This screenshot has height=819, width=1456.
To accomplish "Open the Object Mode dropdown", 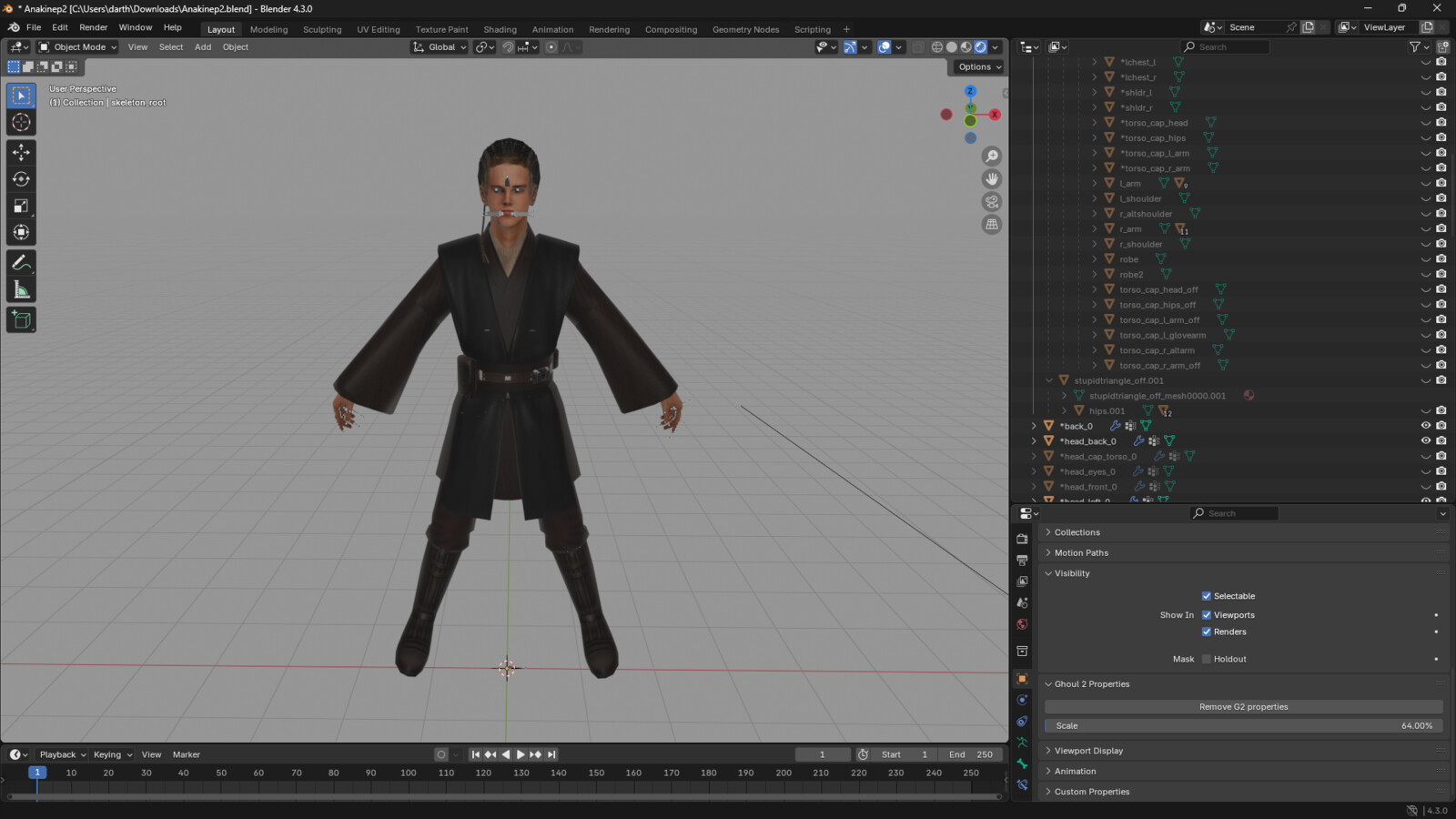I will (77, 47).
